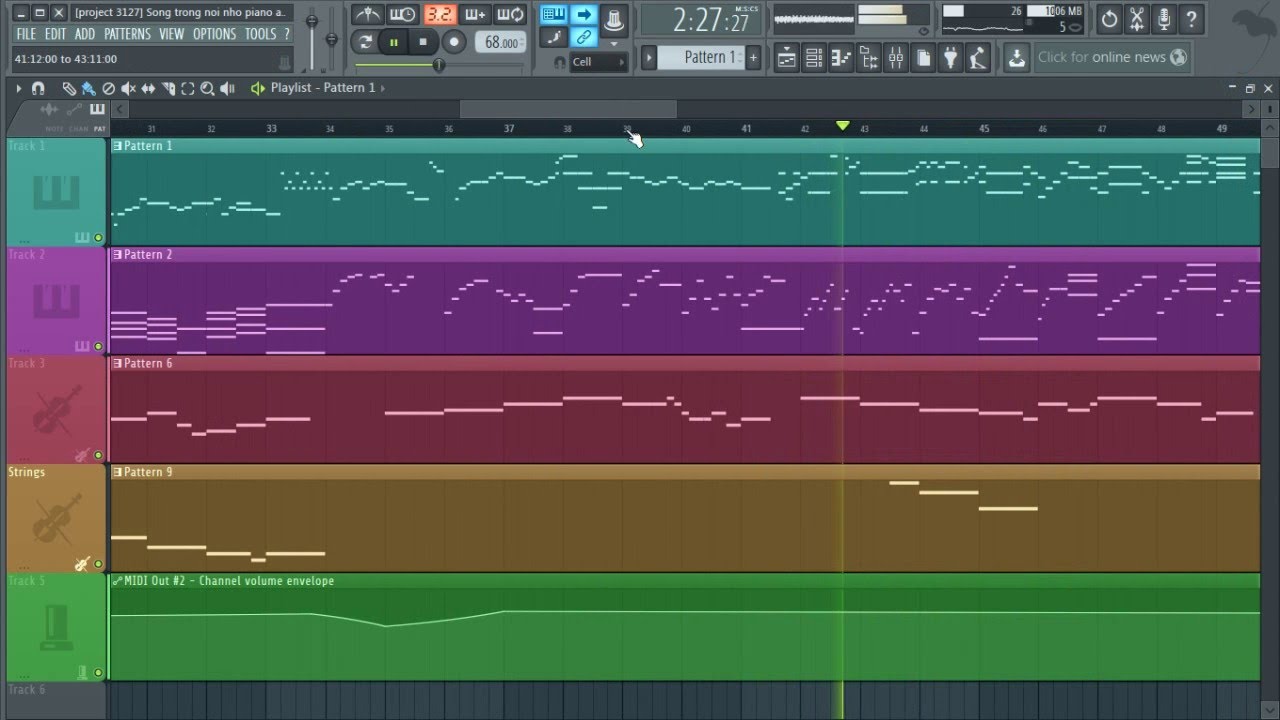Select the Delete tool in playlist toolbar
The height and width of the screenshot is (720, 1280).
(x=109, y=88)
